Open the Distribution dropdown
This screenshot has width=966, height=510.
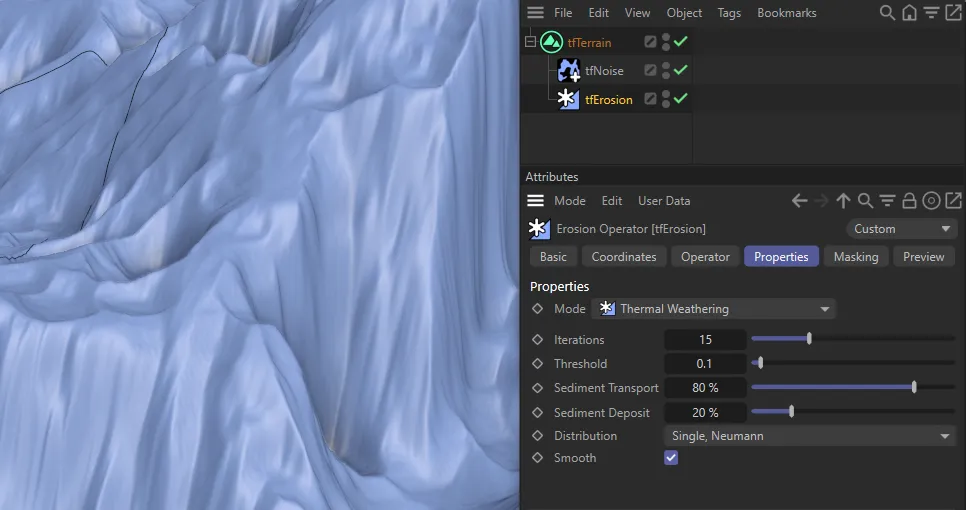tap(810, 435)
